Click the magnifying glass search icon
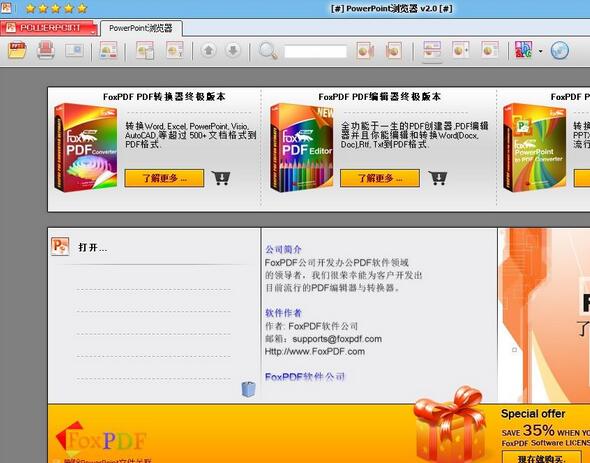 (268, 51)
